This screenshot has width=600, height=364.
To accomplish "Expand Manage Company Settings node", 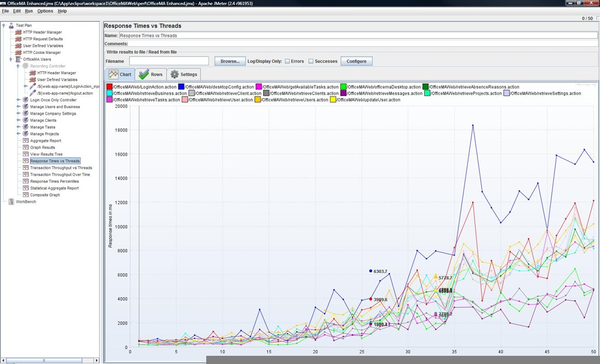I will [x=18, y=114].
